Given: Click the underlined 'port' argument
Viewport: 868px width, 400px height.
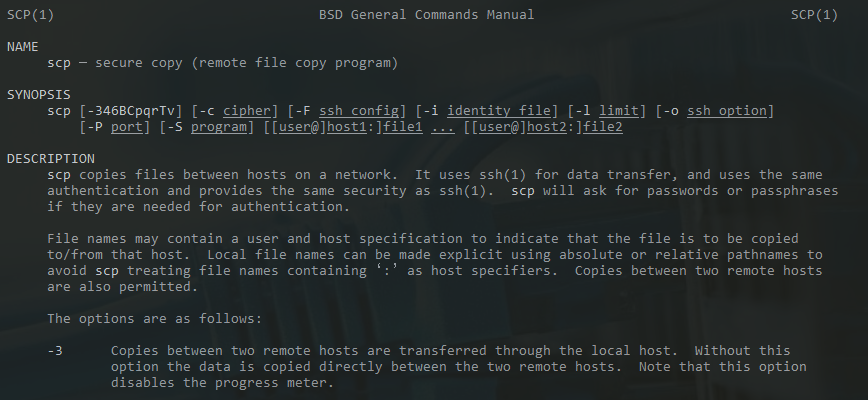Looking at the screenshot, I should (x=127, y=127).
